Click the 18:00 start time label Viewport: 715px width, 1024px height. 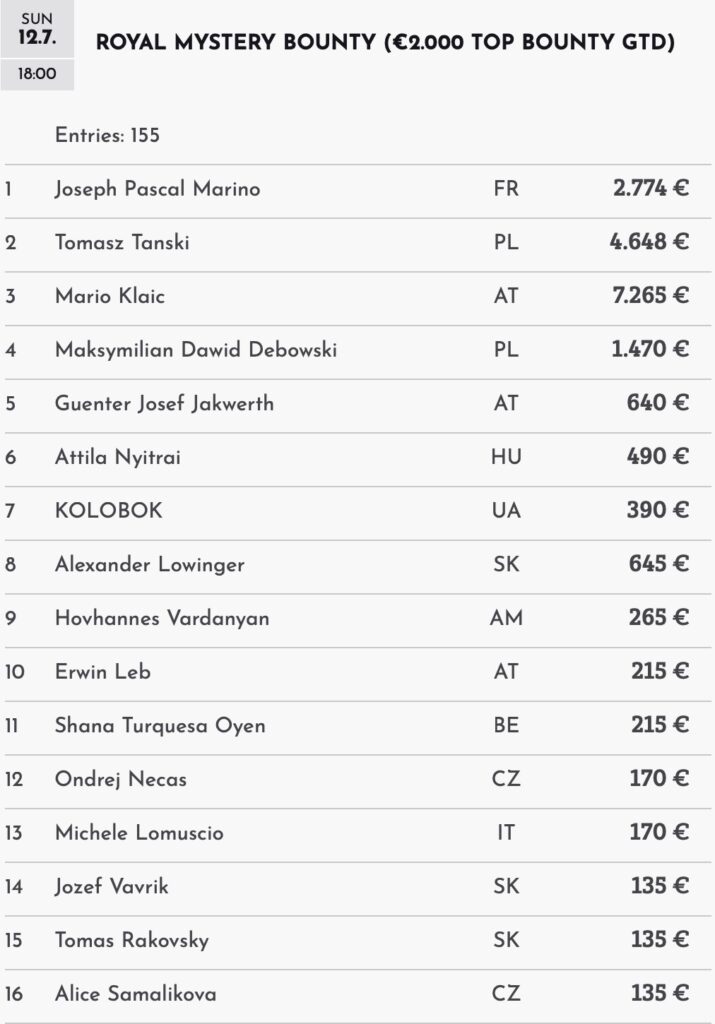point(37,74)
